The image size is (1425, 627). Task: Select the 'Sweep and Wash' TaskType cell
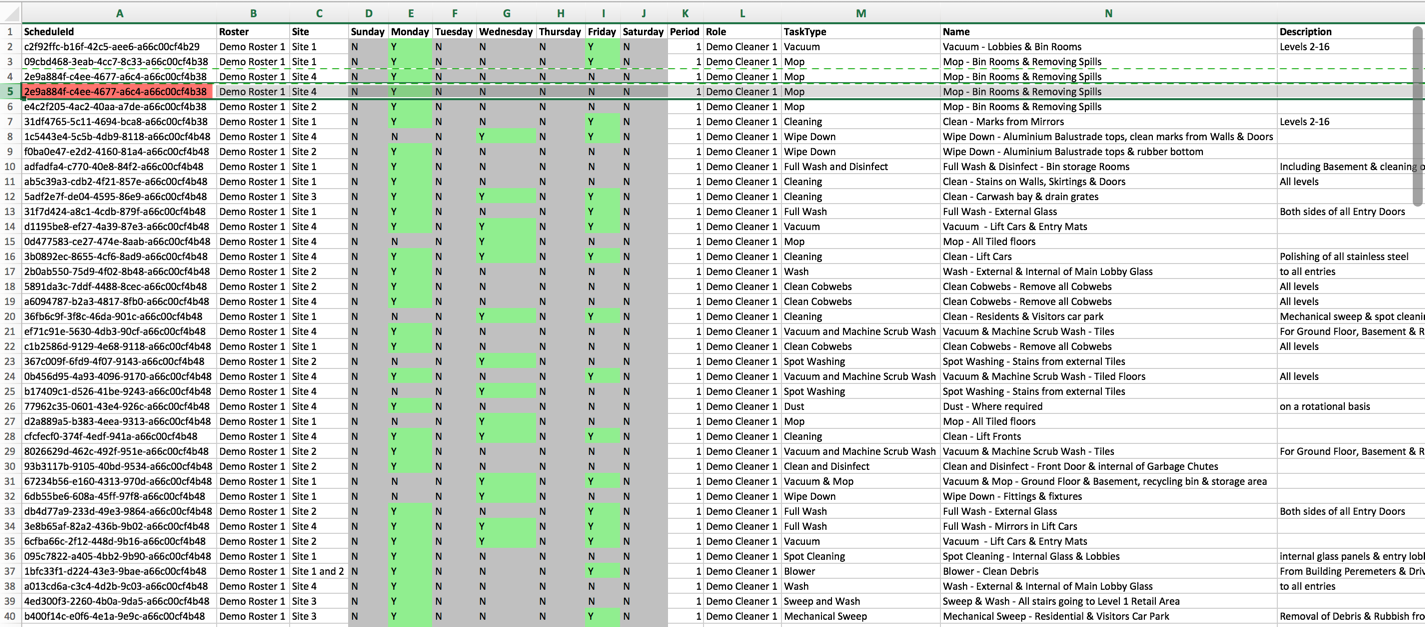click(859, 601)
